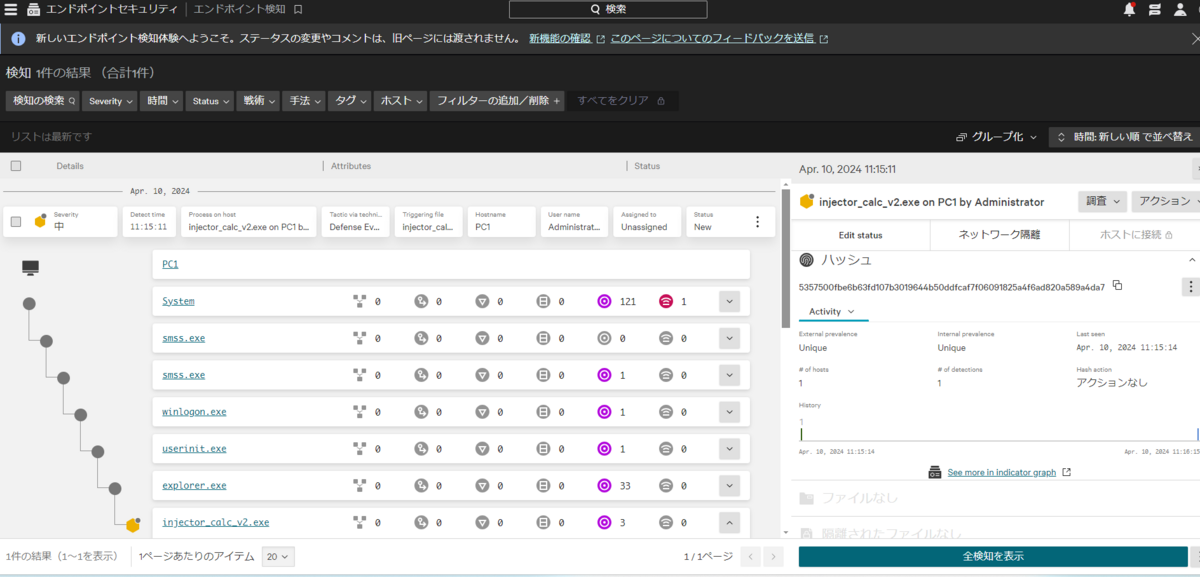Tick the checkbox for the 11:15:11 detection

(15, 222)
